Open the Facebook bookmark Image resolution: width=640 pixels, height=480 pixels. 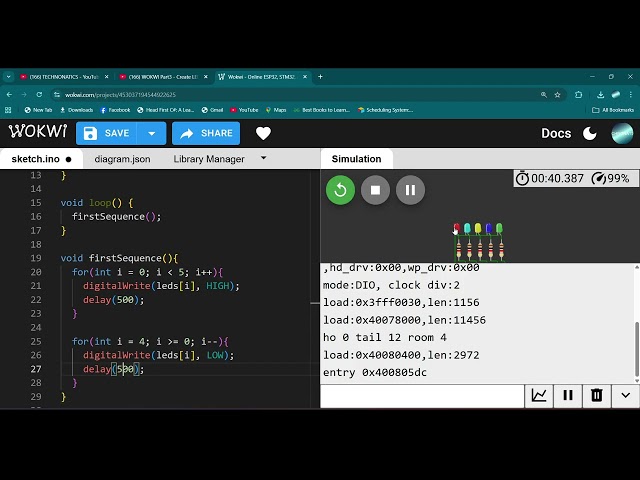(115, 110)
